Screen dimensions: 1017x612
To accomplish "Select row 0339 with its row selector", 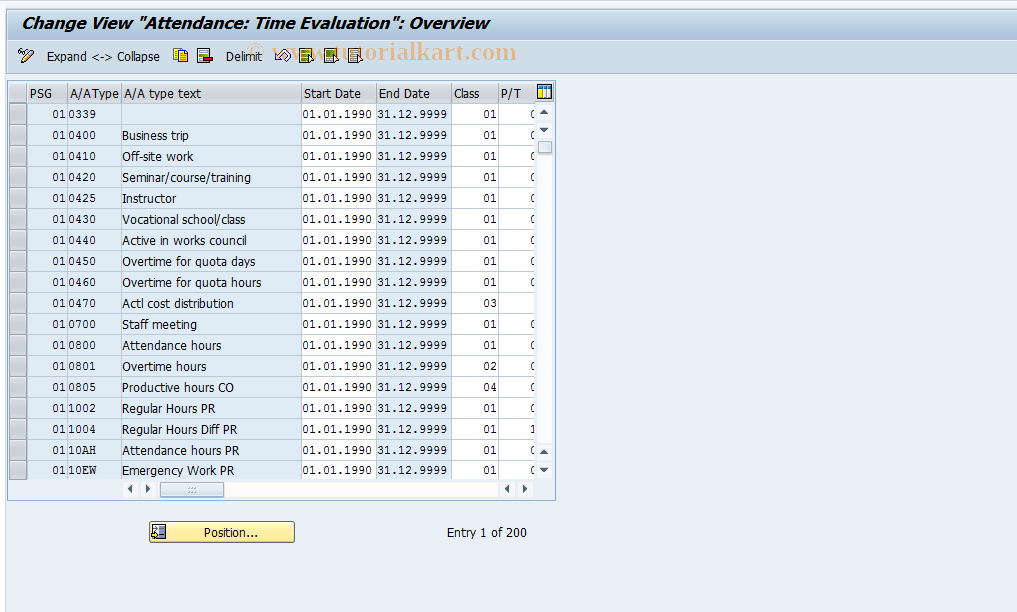I will 18,114.
